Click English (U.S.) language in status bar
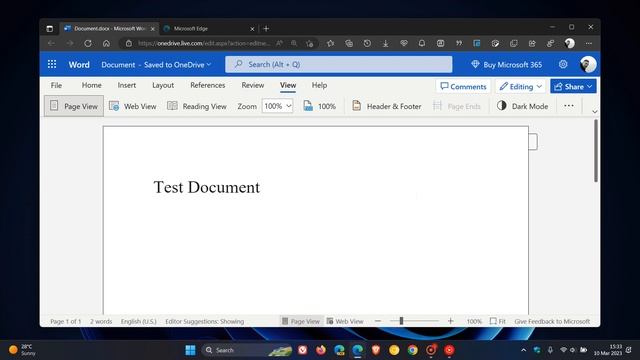 pyautogui.click(x=138, y=321)
